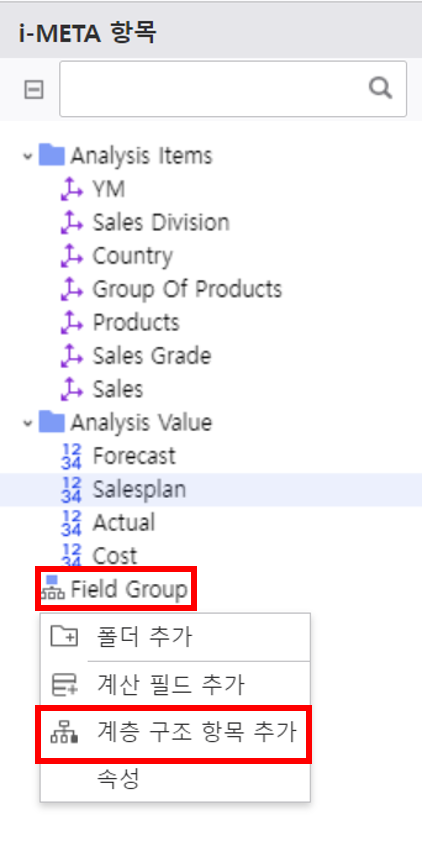Select the Salesplan tree item
This screenshot has height=848, width=422.
tap(210, 489)
